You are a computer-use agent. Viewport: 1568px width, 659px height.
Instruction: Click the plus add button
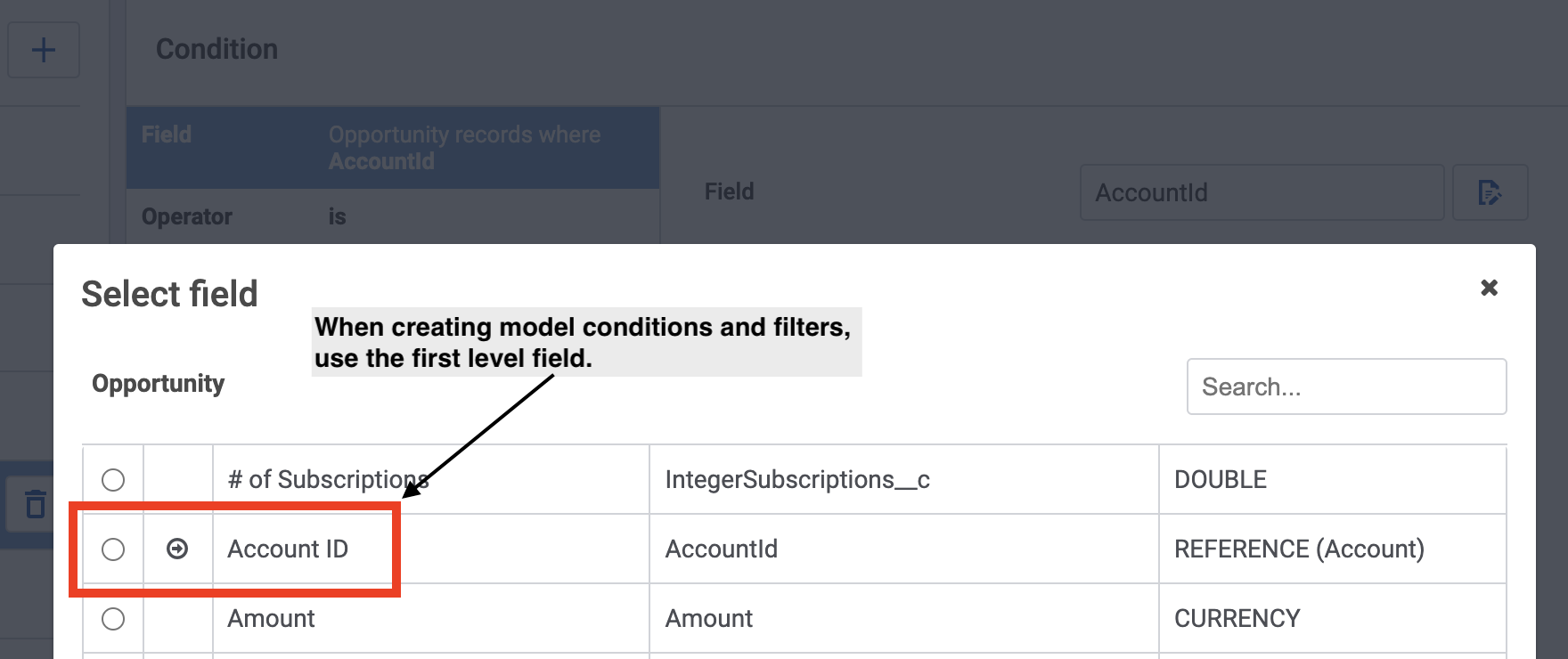(x=43, y=50)
